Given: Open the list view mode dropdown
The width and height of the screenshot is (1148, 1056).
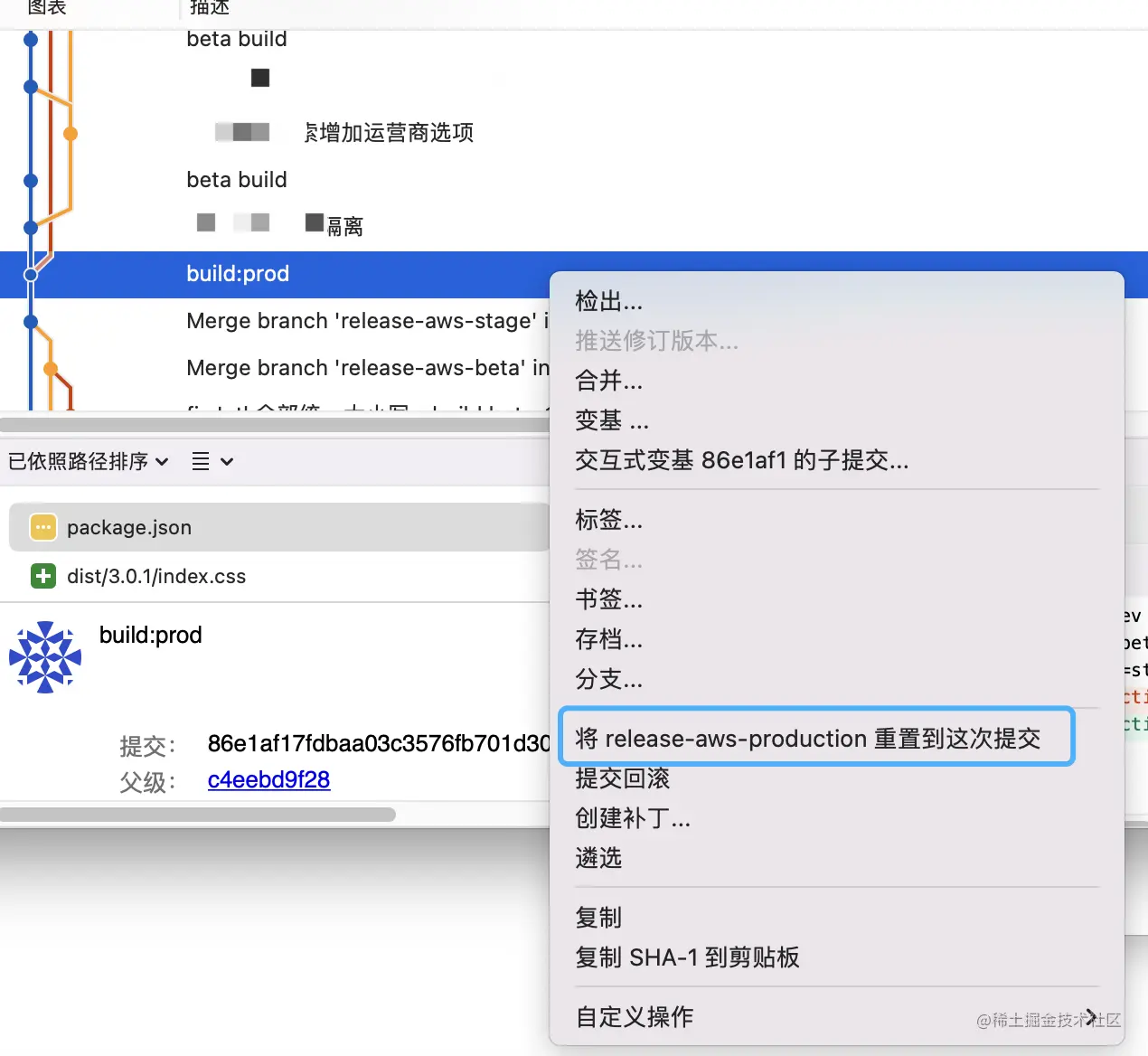Looking at the screenshot, I should 212,462.
